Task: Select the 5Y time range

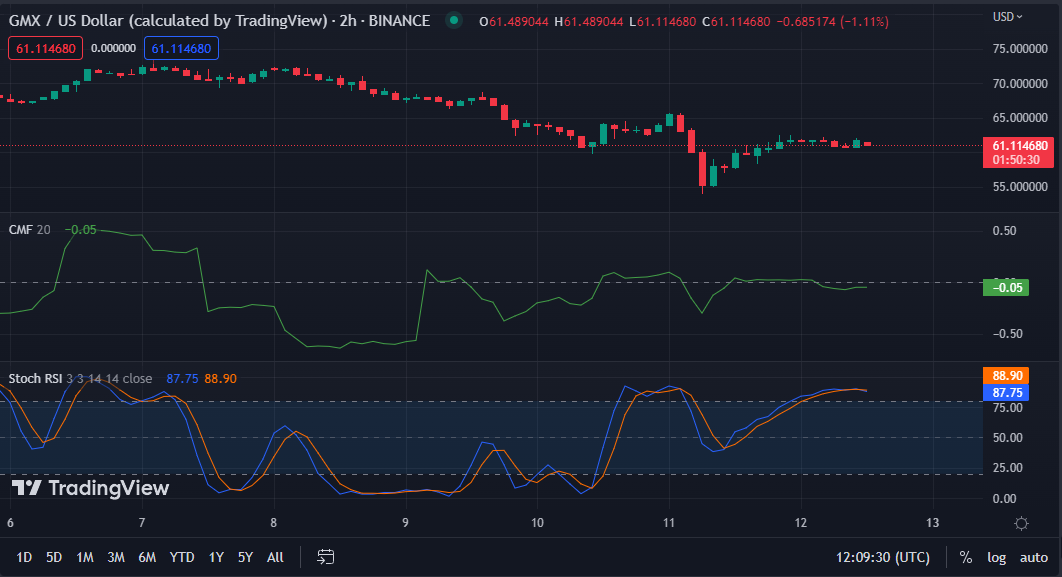Action: pyautogui.click(x=245, y=557)
